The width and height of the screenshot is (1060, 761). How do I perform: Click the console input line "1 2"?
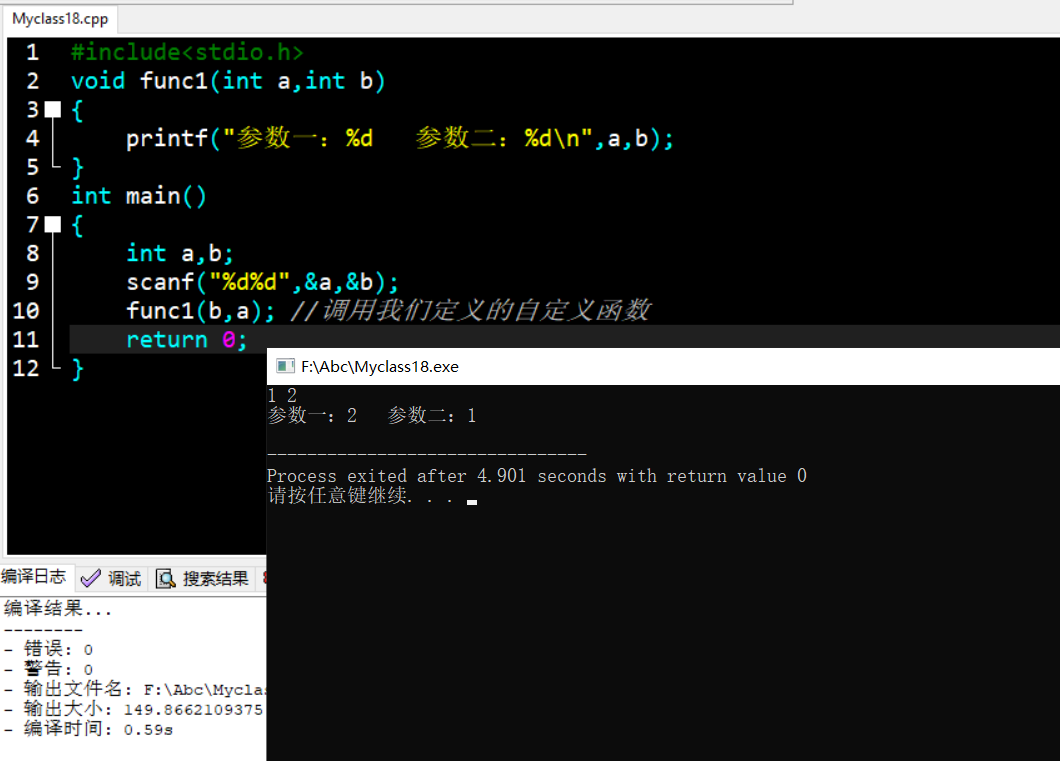(x=283, y=395)
